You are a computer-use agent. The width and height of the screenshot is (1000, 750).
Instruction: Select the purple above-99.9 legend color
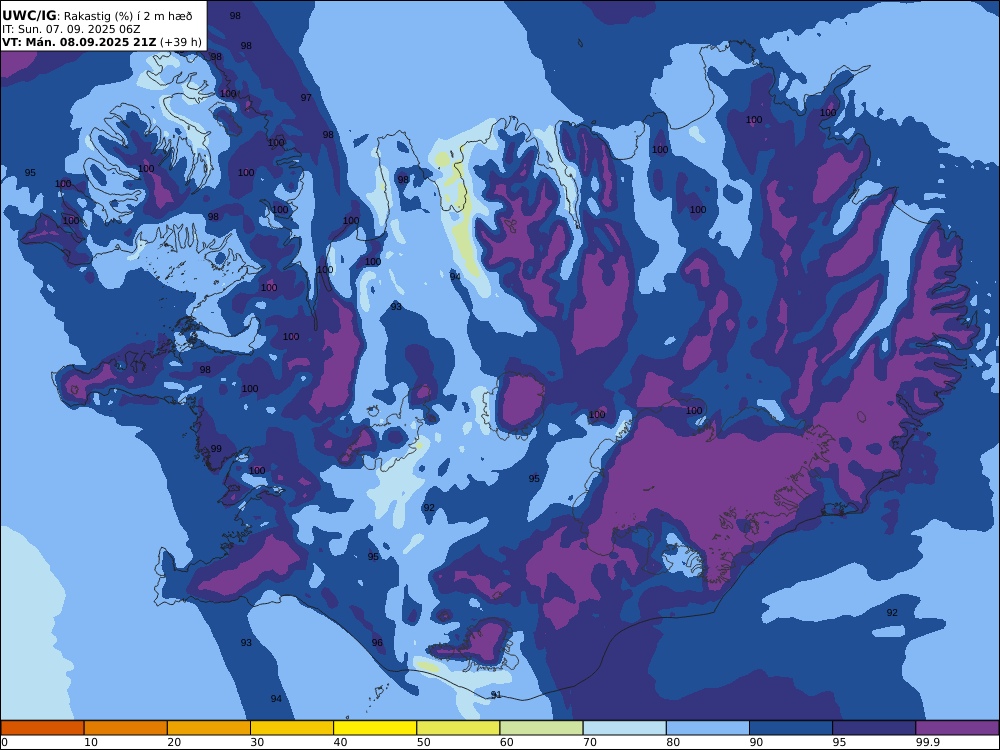(x=957, y=728)
